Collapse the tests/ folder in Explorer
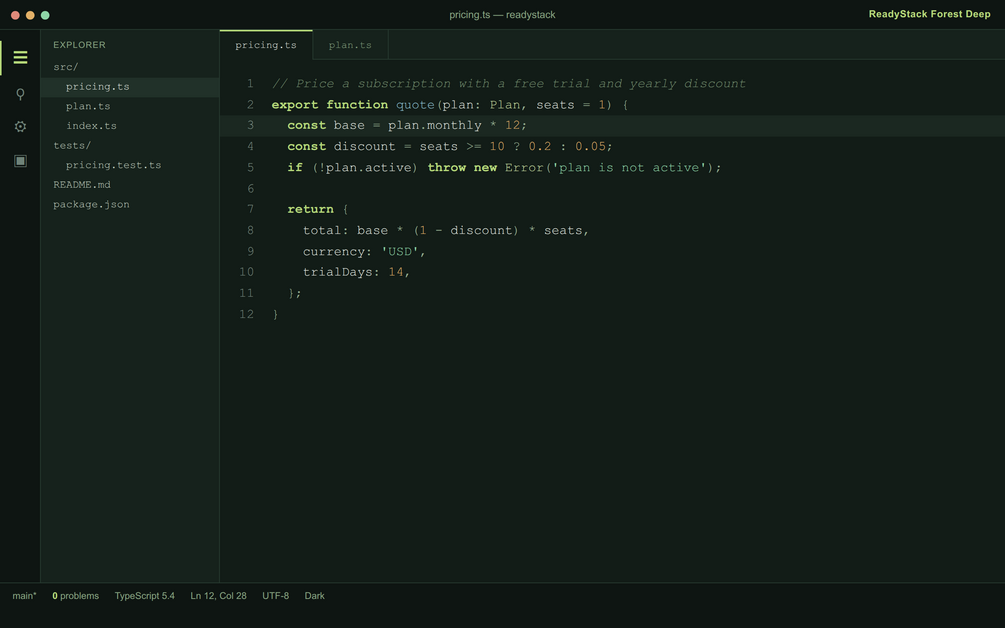Image resolution: width=1005 pixels, height=628 pixels. [x=72, y=145]
